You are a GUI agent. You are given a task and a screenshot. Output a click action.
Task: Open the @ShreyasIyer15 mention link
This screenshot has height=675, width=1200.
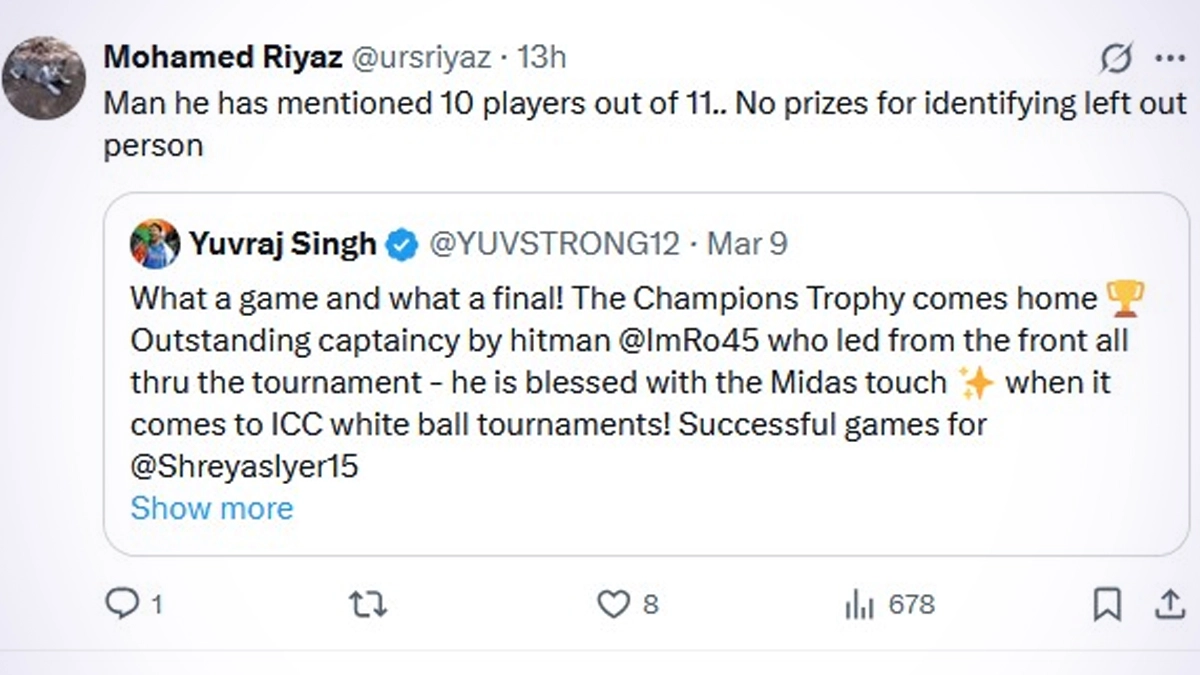pyautogui.click(x=244, y=466)
